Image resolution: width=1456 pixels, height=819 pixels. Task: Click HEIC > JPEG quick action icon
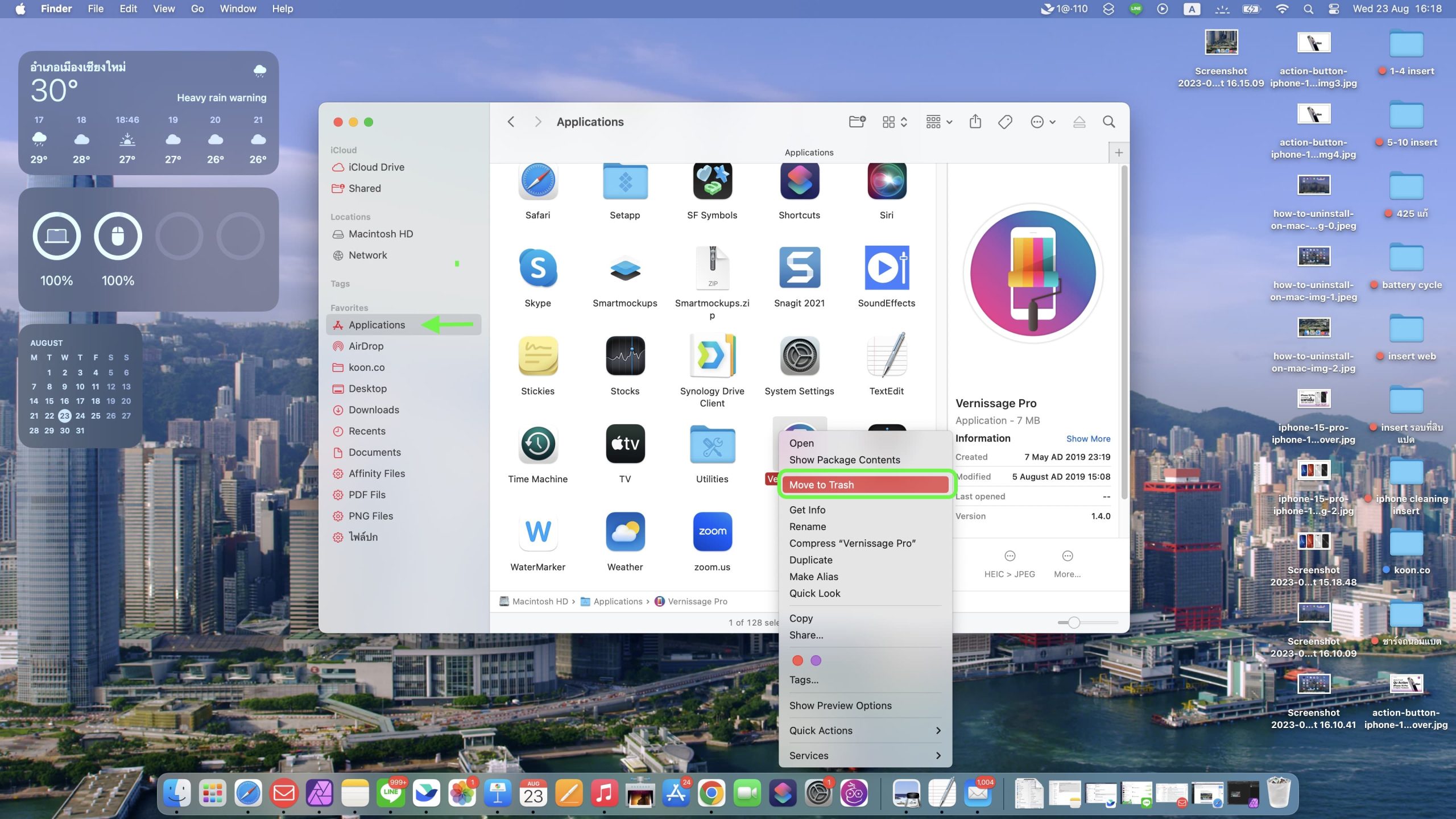point(1010,556)
